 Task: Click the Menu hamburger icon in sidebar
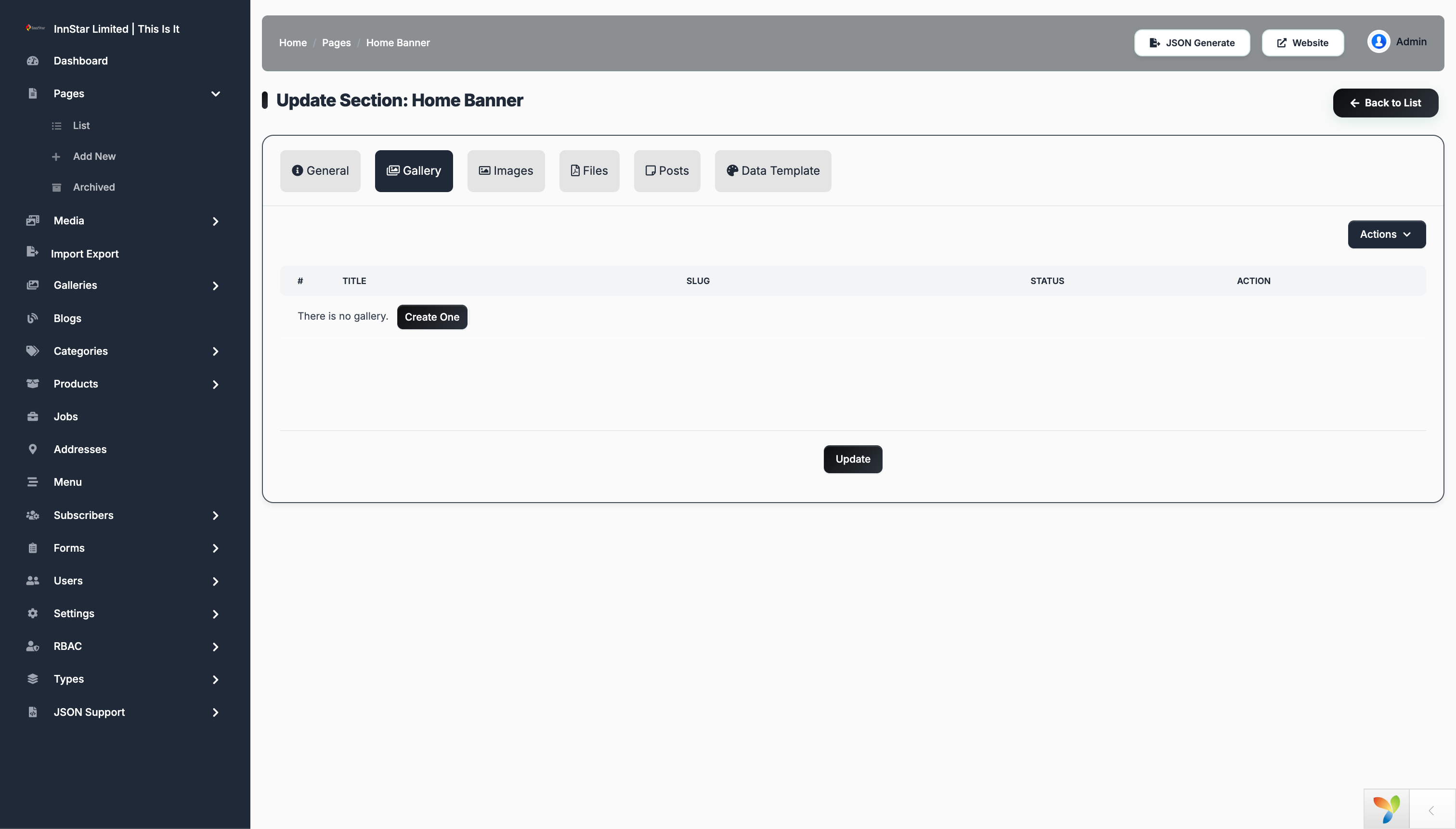point(32,482)
